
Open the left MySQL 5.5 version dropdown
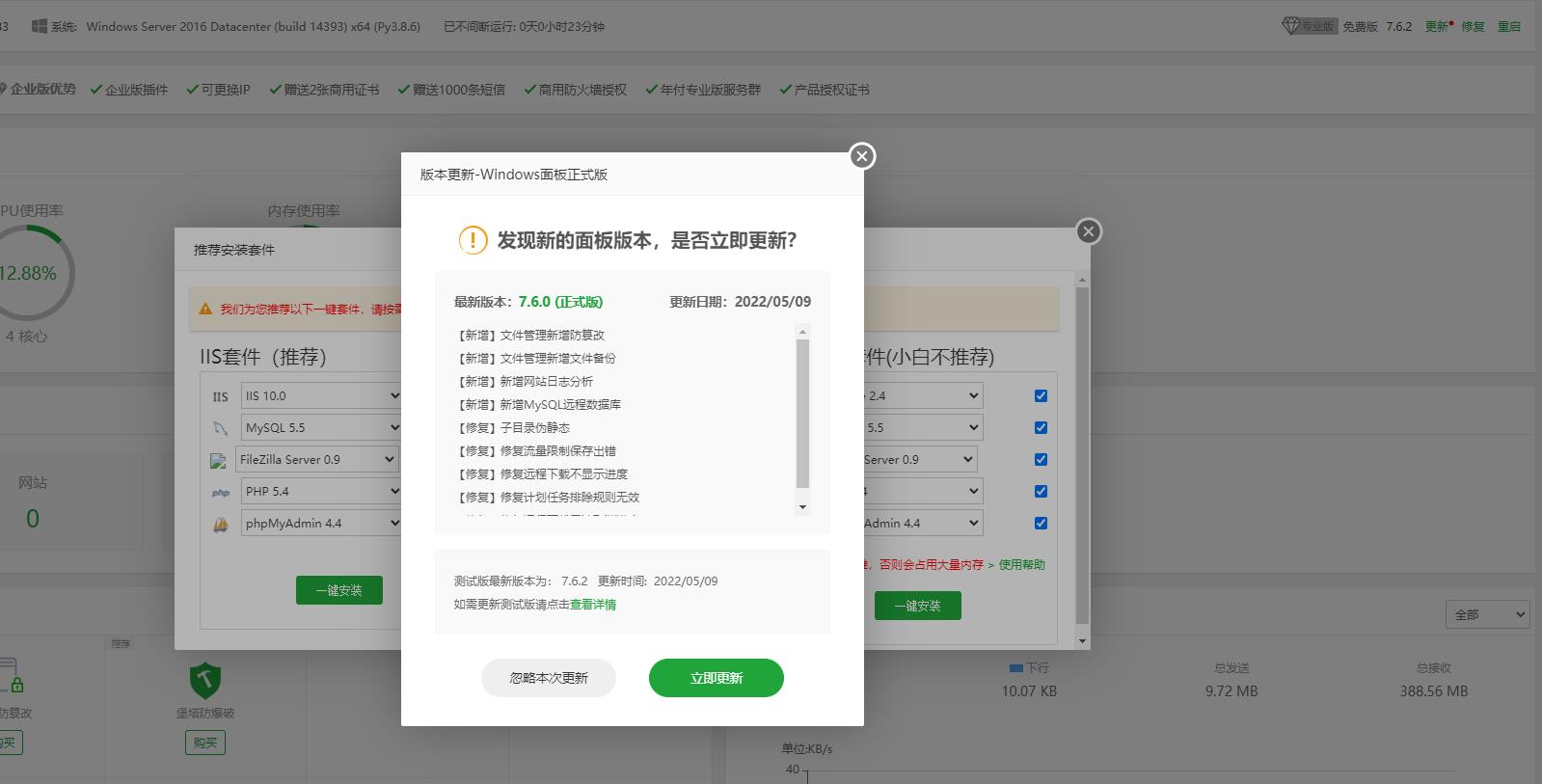pyautogui.click(x=321, y=428)
